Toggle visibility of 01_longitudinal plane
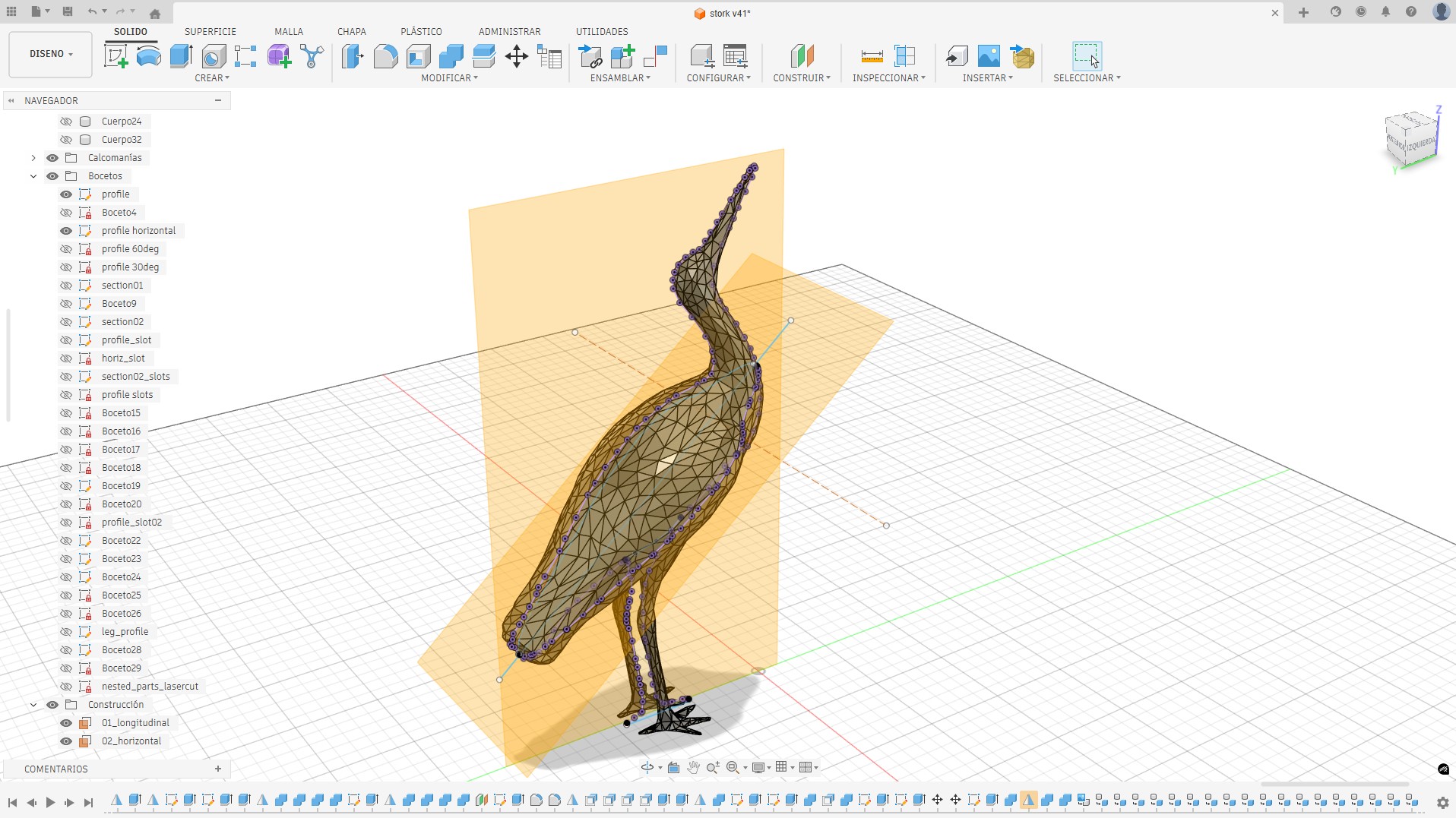The image size is (1456, 818). tap(66, 723)
